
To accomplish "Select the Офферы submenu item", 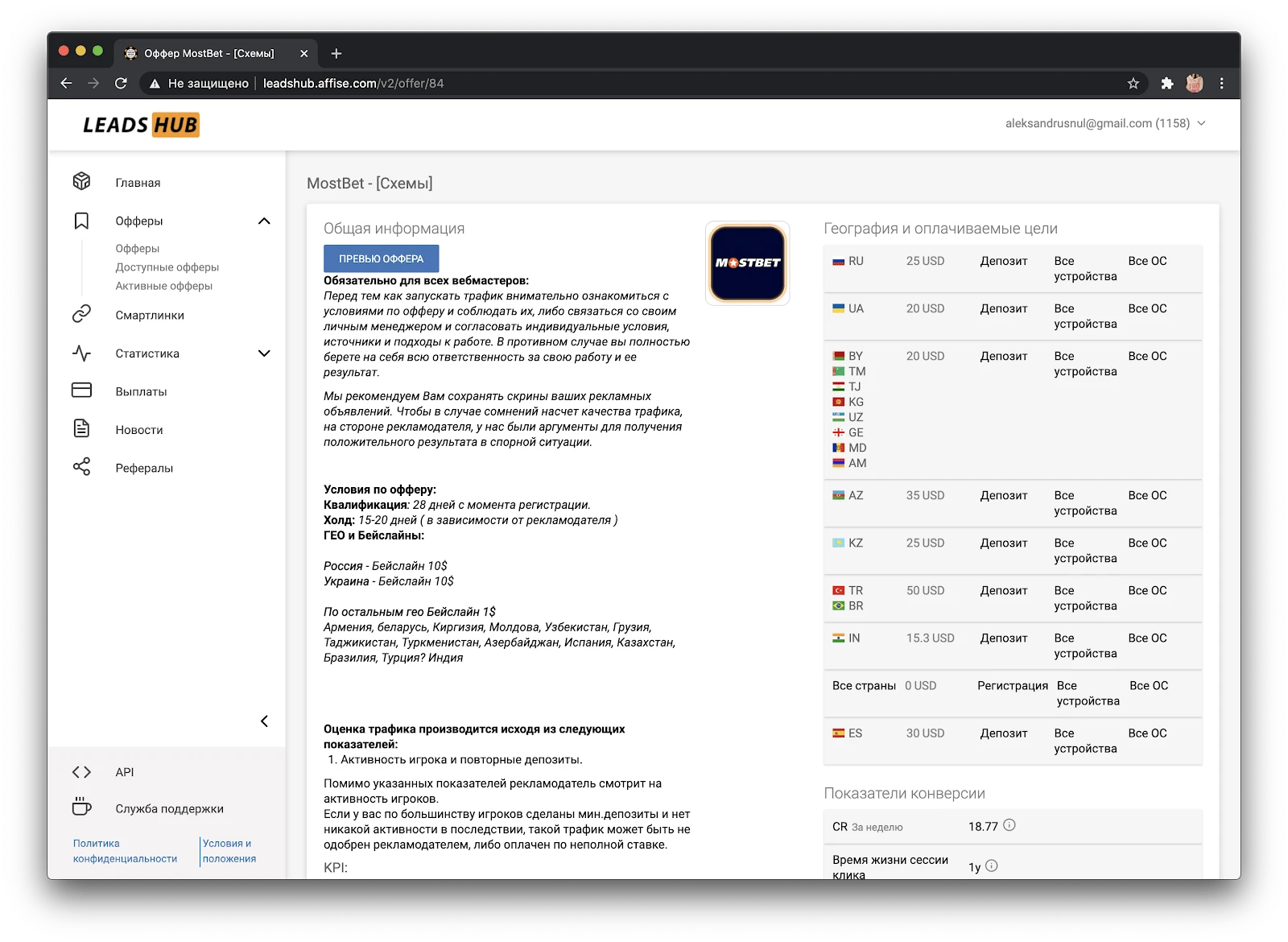I will click(137, 249).
